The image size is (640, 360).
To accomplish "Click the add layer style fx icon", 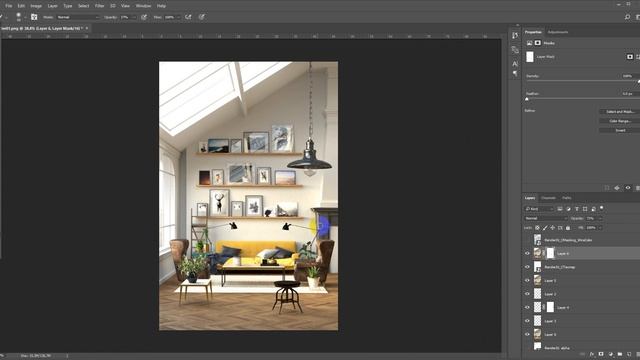I will pyautogui.click(x=592, y=354).
